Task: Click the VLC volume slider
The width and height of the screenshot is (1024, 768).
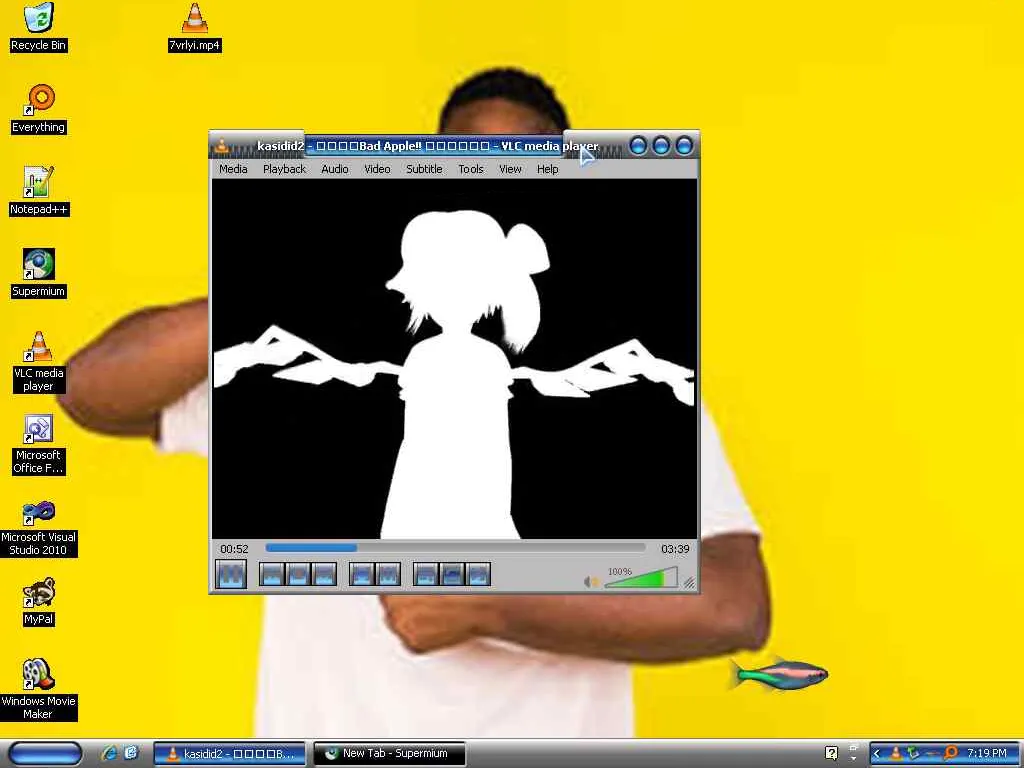Action: tap(641, 578)
